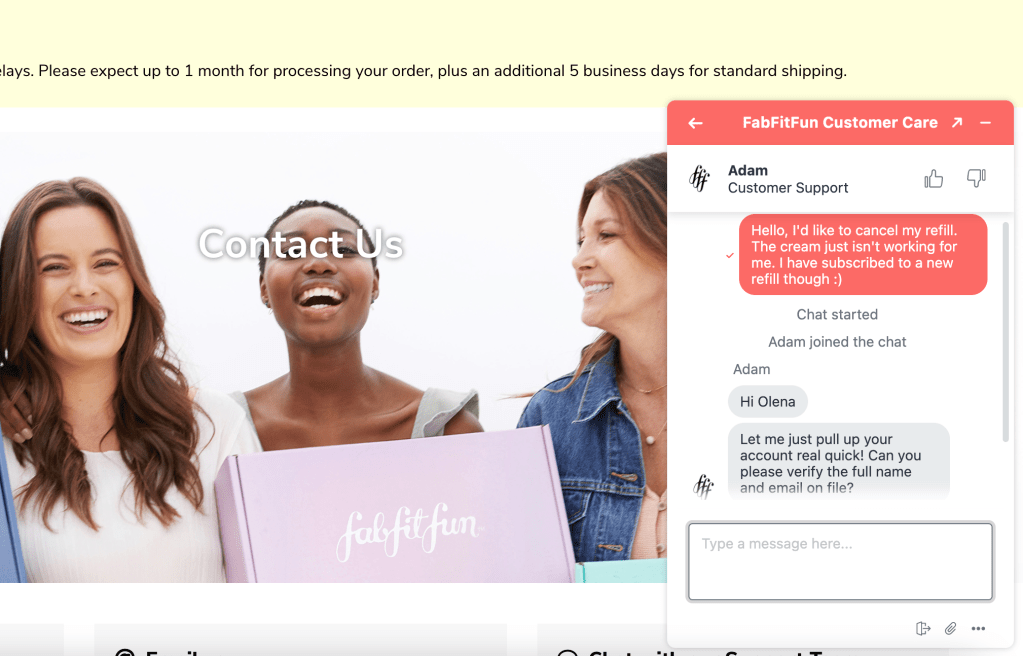Click the attach file paperclip icon

pyautogui.click(x=951, y=629)
